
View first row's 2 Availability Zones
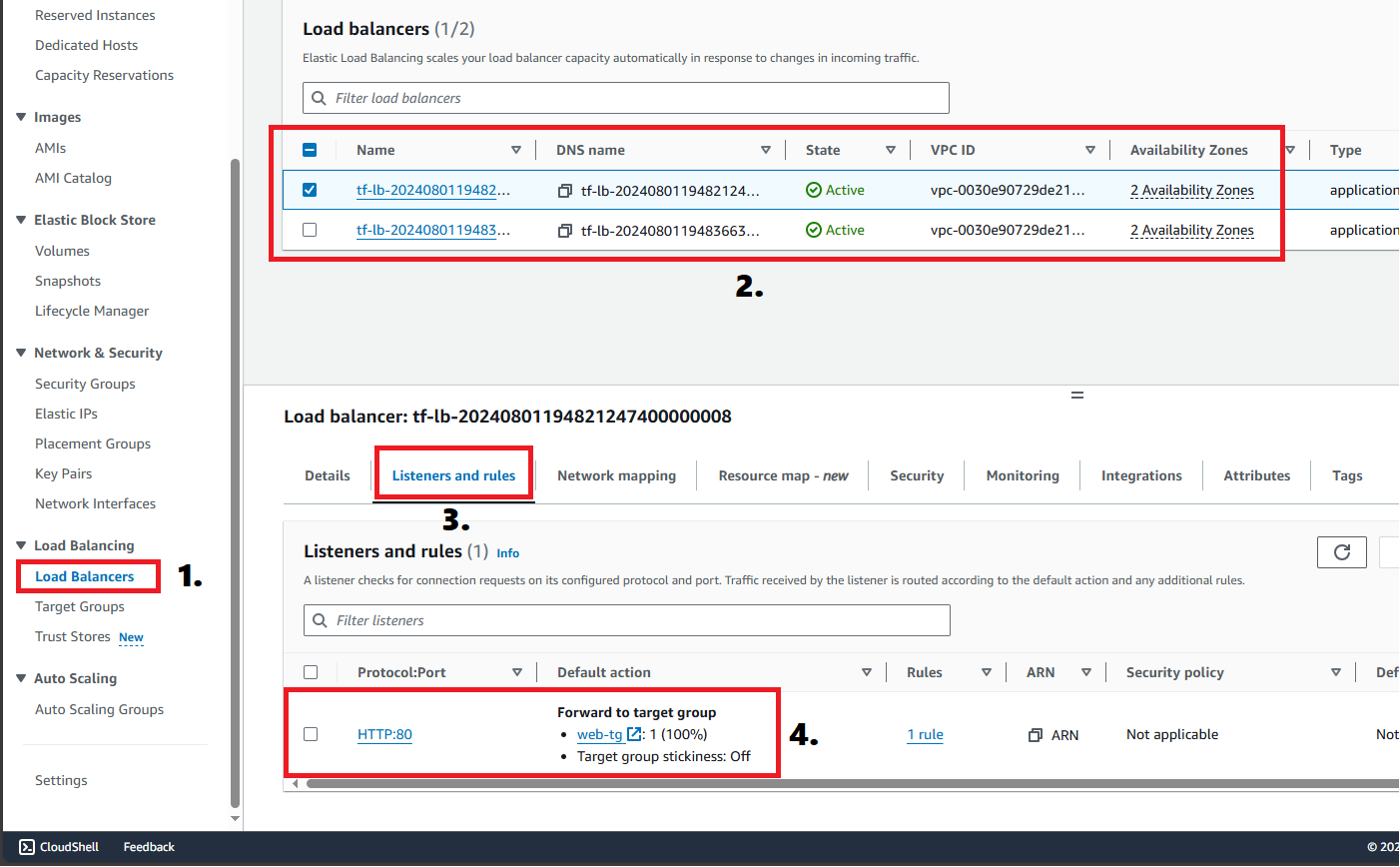pos(1192,190)
